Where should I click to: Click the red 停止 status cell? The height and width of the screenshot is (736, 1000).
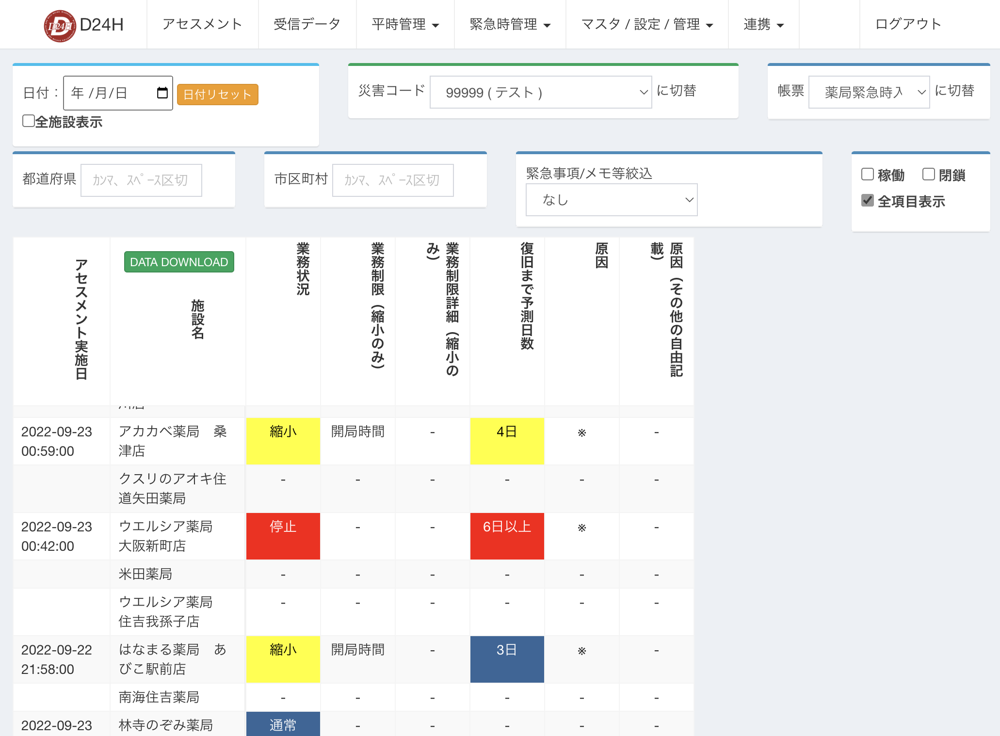[283, 536]
